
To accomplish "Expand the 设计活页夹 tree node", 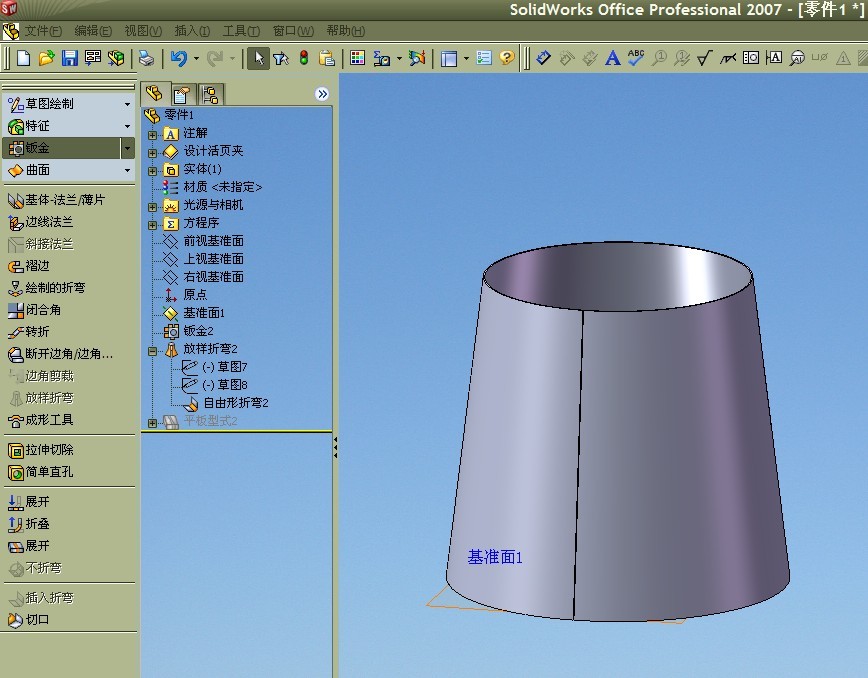I will click(152, 153).
